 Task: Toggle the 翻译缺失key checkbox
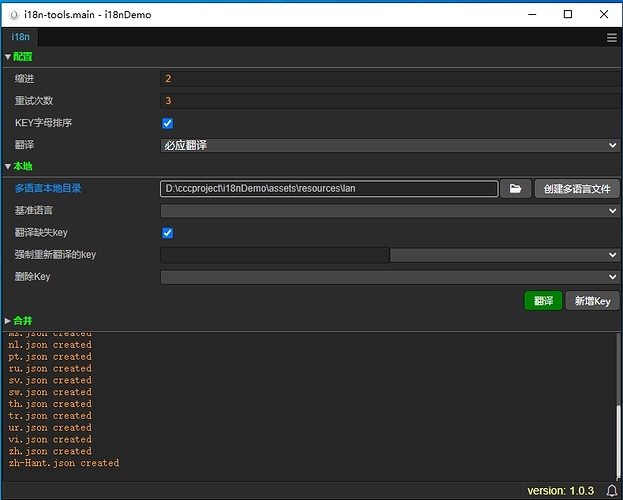pyautogui.click(x=168, y=233)
